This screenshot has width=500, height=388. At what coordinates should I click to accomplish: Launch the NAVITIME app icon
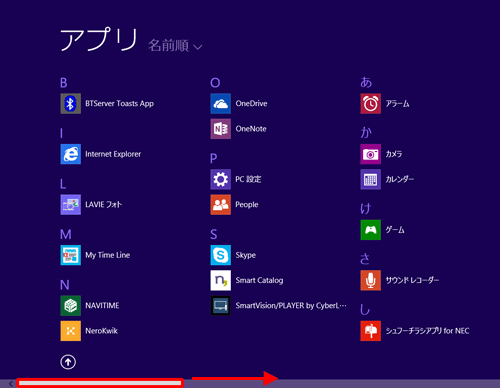tap(70, 306)
